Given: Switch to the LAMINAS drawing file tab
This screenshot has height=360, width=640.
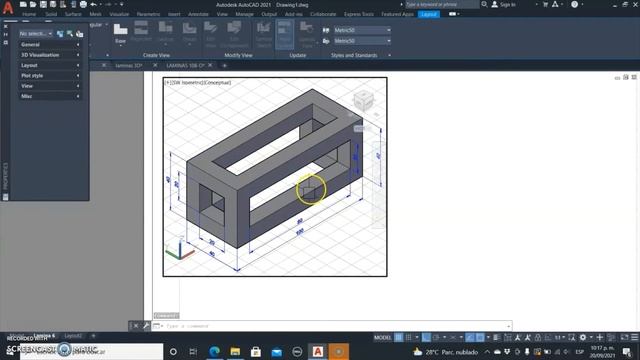Looking at the screenshot, I should click(x=185, y=65).
